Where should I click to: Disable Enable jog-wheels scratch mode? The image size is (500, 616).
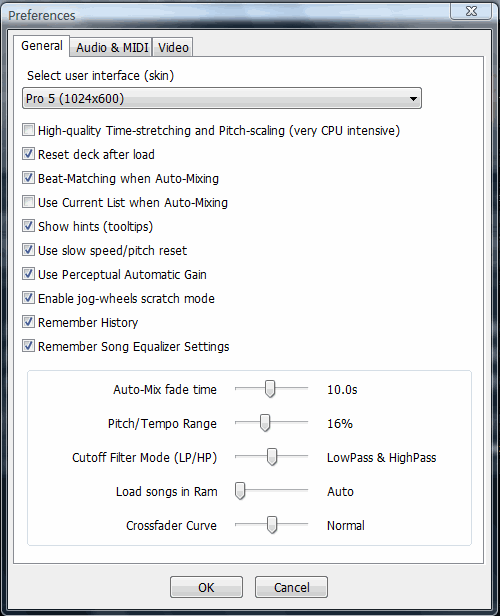point(28,298)
